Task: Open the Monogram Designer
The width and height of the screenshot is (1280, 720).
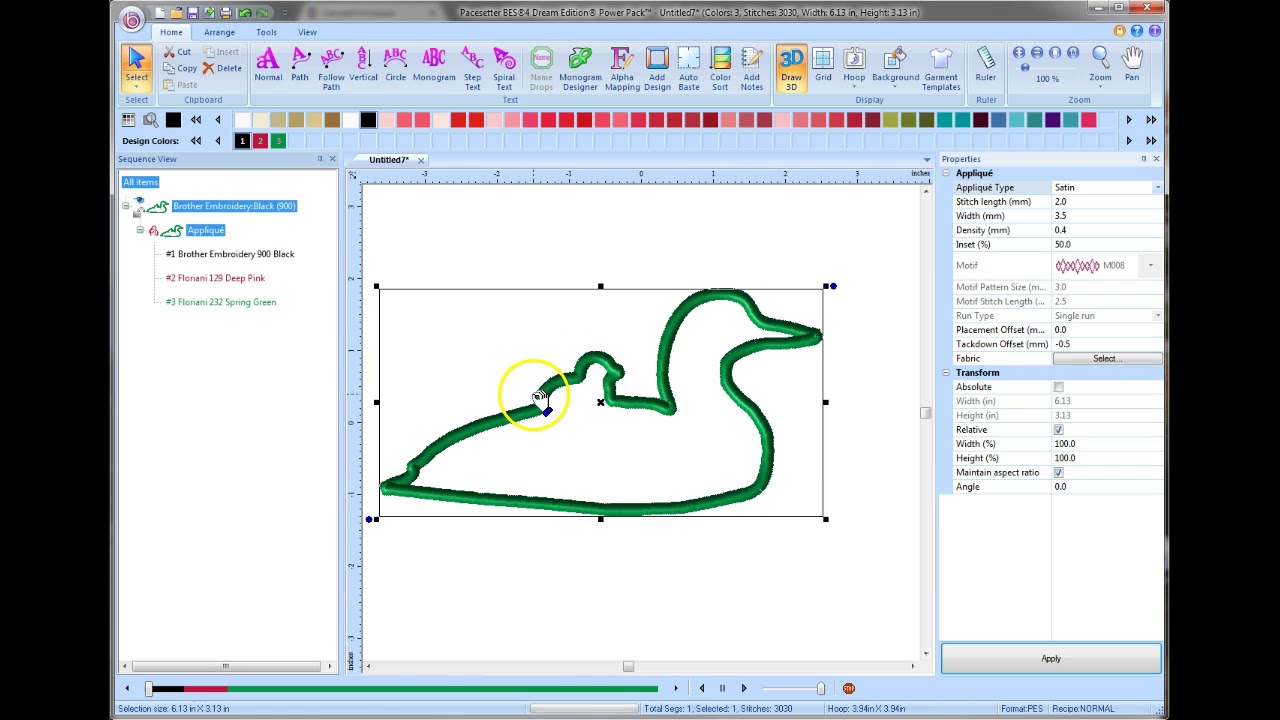Action: click(580, 68)
